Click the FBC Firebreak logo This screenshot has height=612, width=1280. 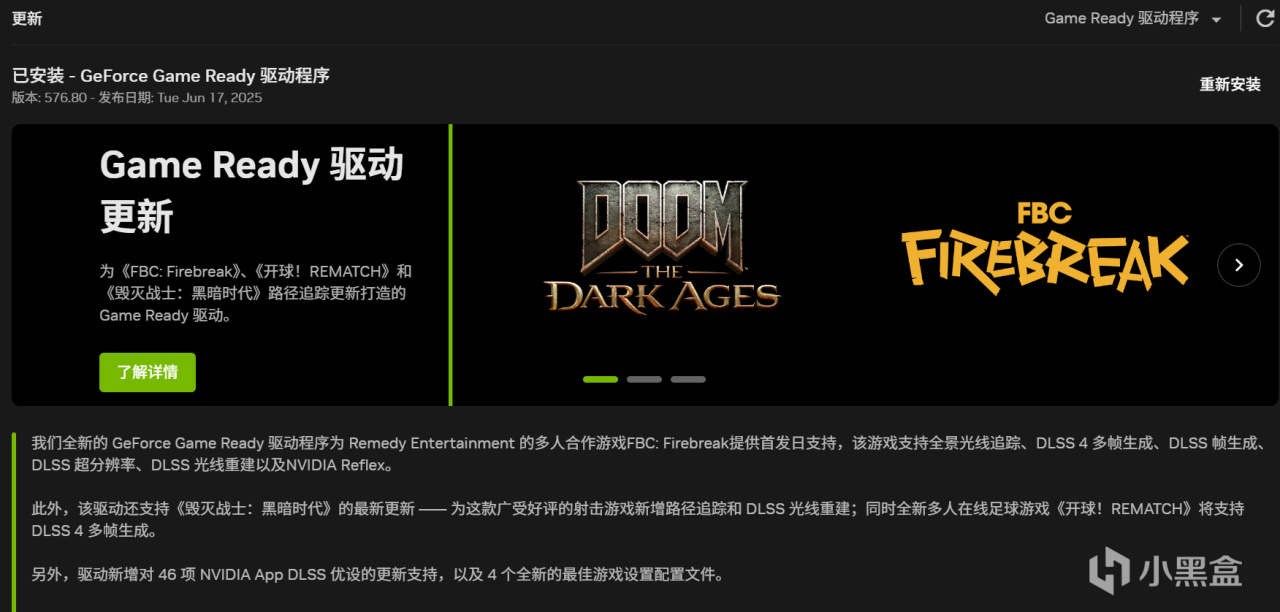tap(1045, 246)
